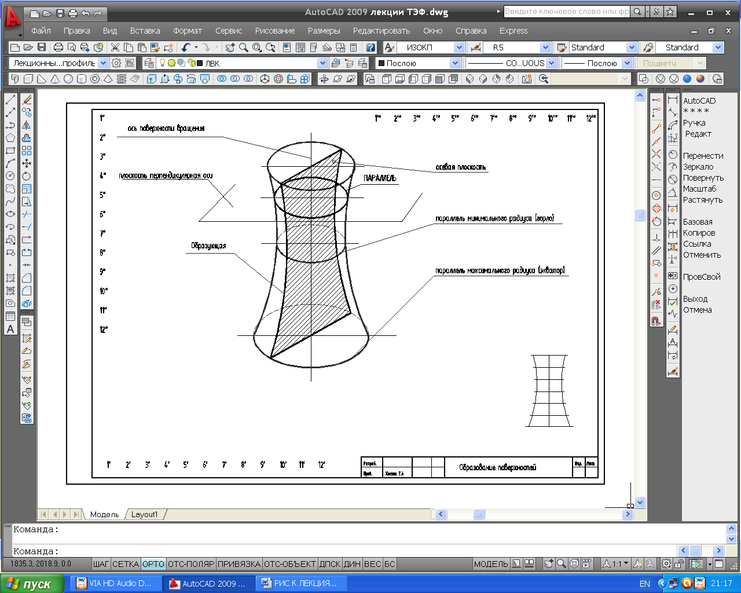Viewport: 741px width, 593px height.
Task: Select the Polygon drawing tool
Action: pos(10,138)
